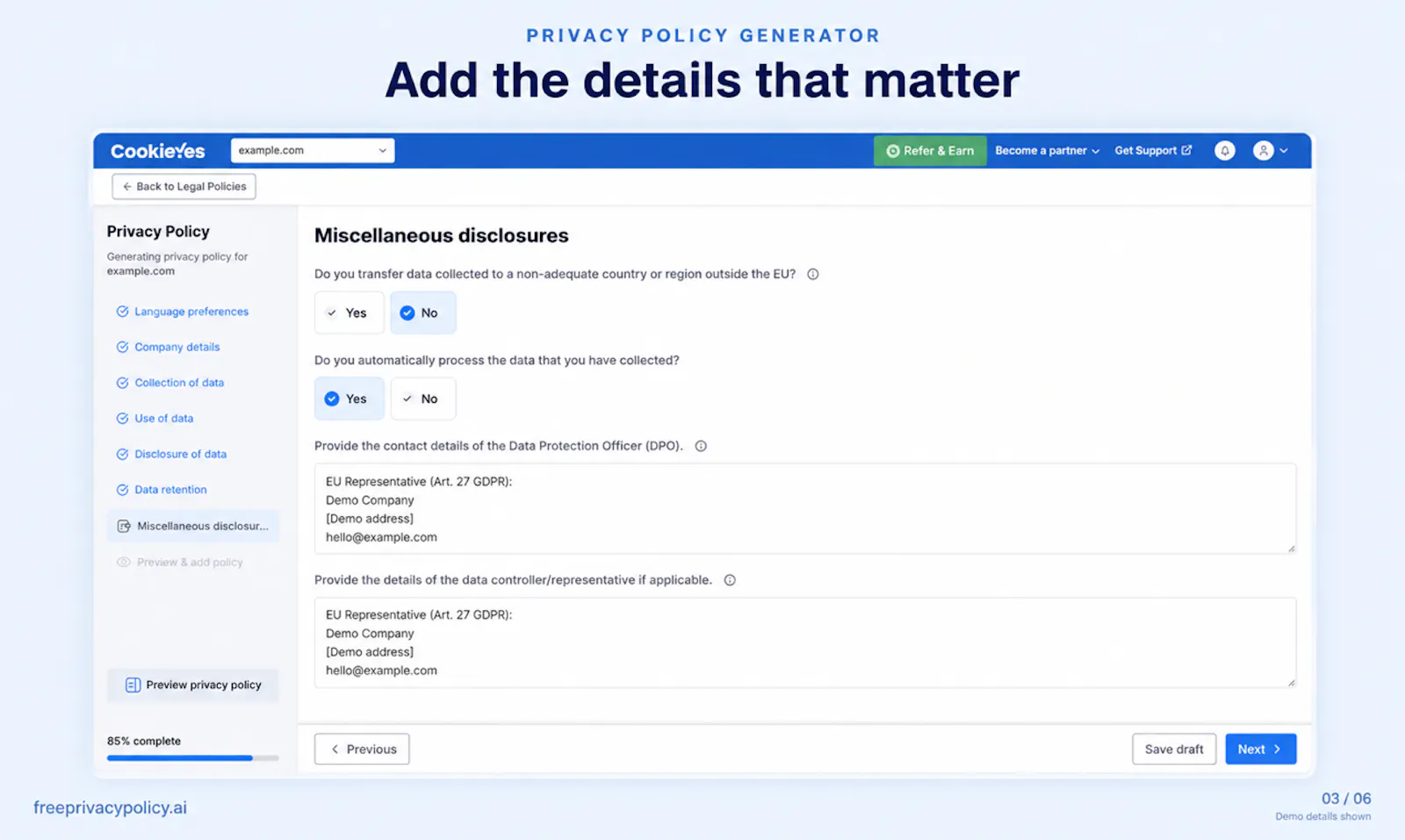Click into the data controller details textarea
Image resolution: width=1405 pixels, height=840 pixels.
point(805,643)
